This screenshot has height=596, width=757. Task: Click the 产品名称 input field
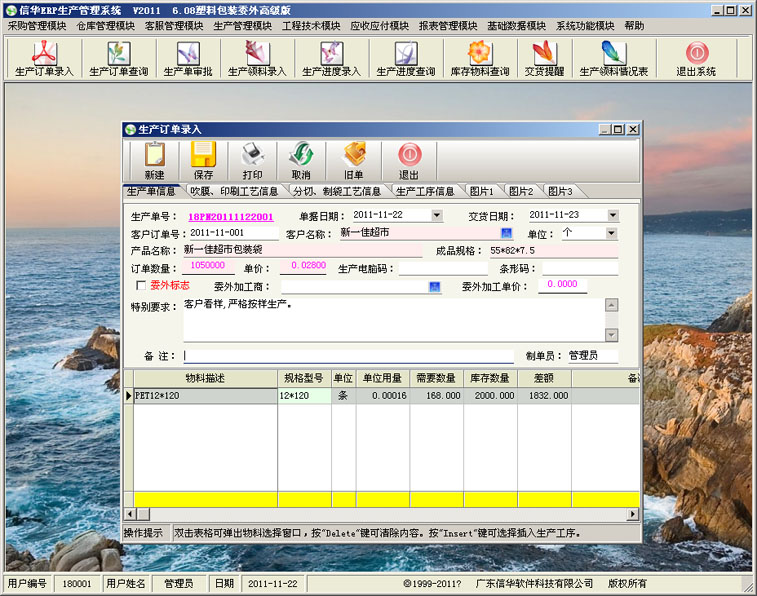[302, 250]
